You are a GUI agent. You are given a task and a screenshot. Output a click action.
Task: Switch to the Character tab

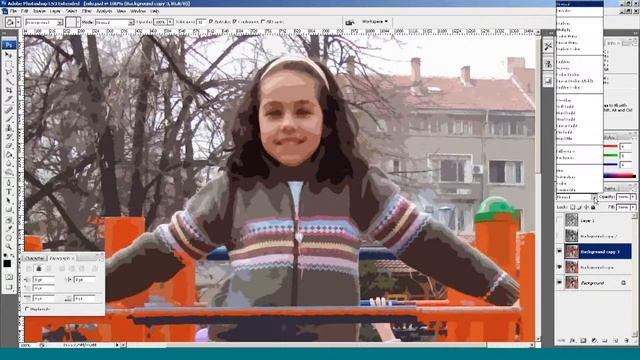[x=34, y=258]
